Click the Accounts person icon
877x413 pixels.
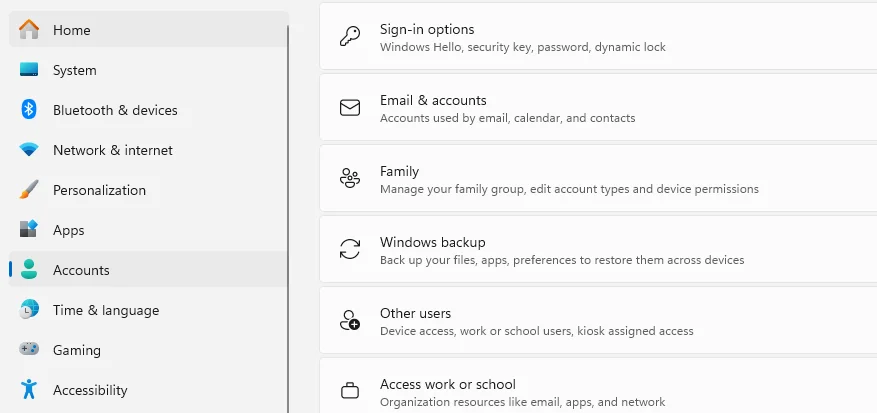point(29,270)
